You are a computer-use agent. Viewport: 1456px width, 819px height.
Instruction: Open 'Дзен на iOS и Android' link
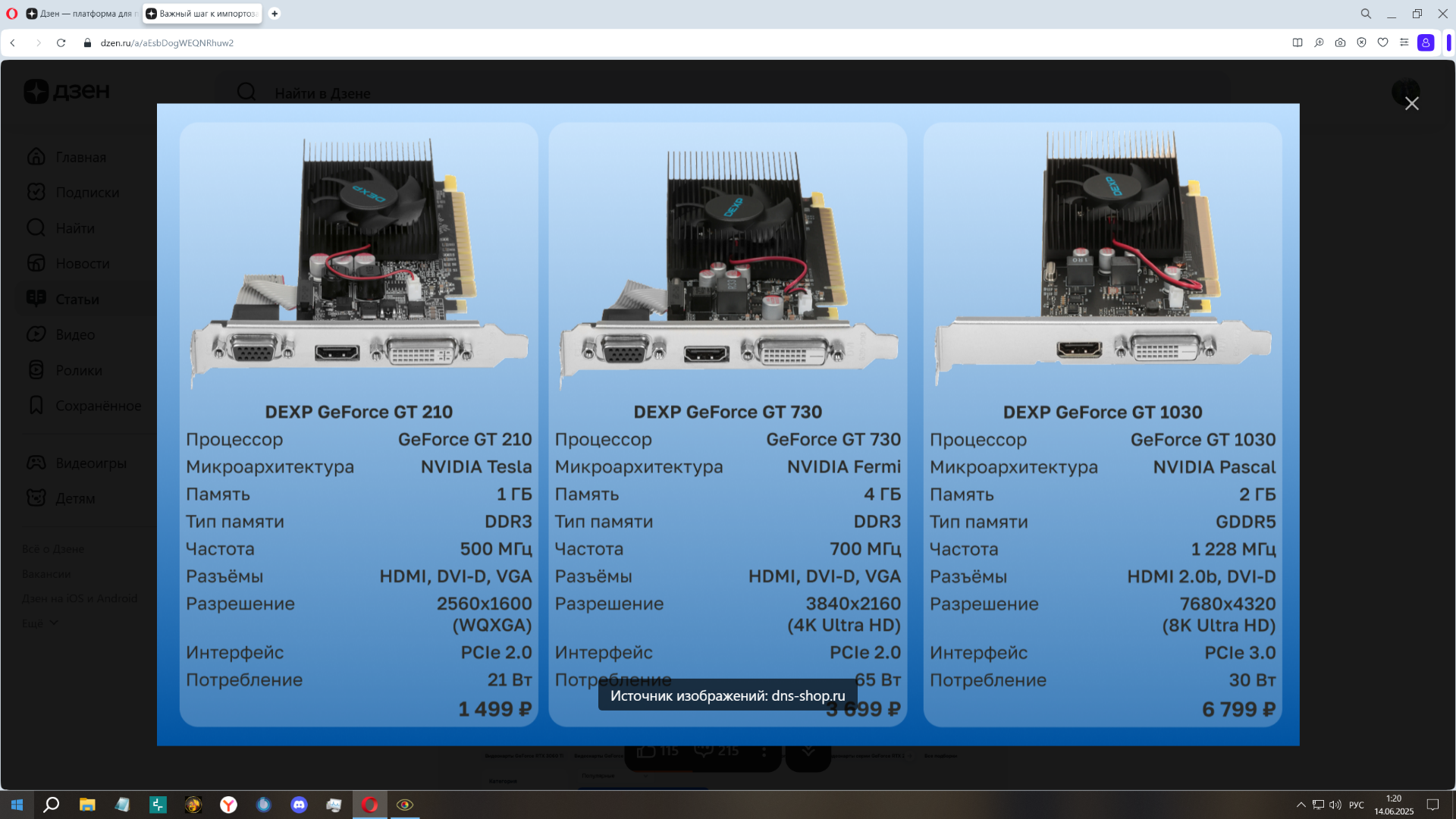80,598
